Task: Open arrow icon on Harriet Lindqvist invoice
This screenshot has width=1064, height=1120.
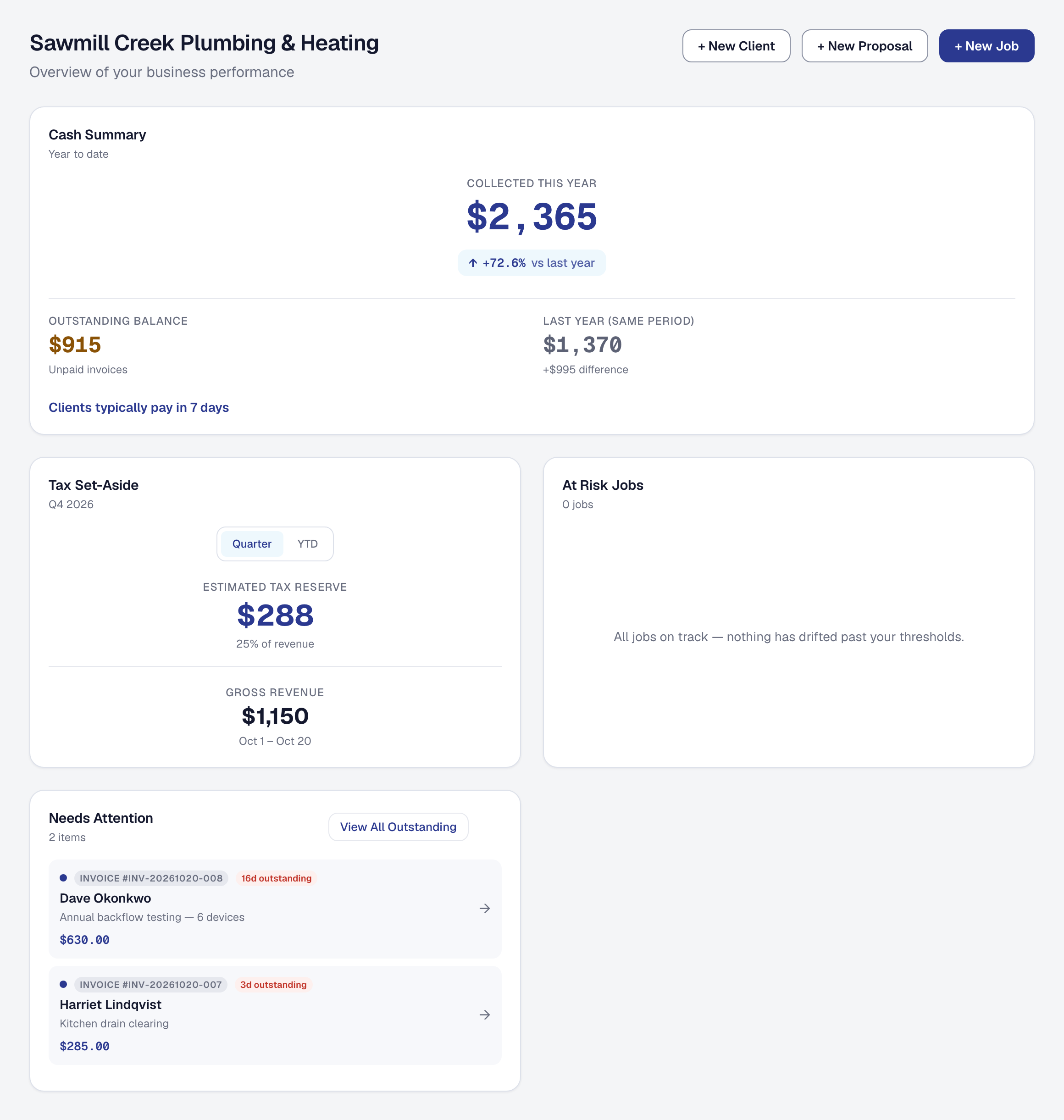Action: (484, 1015)
